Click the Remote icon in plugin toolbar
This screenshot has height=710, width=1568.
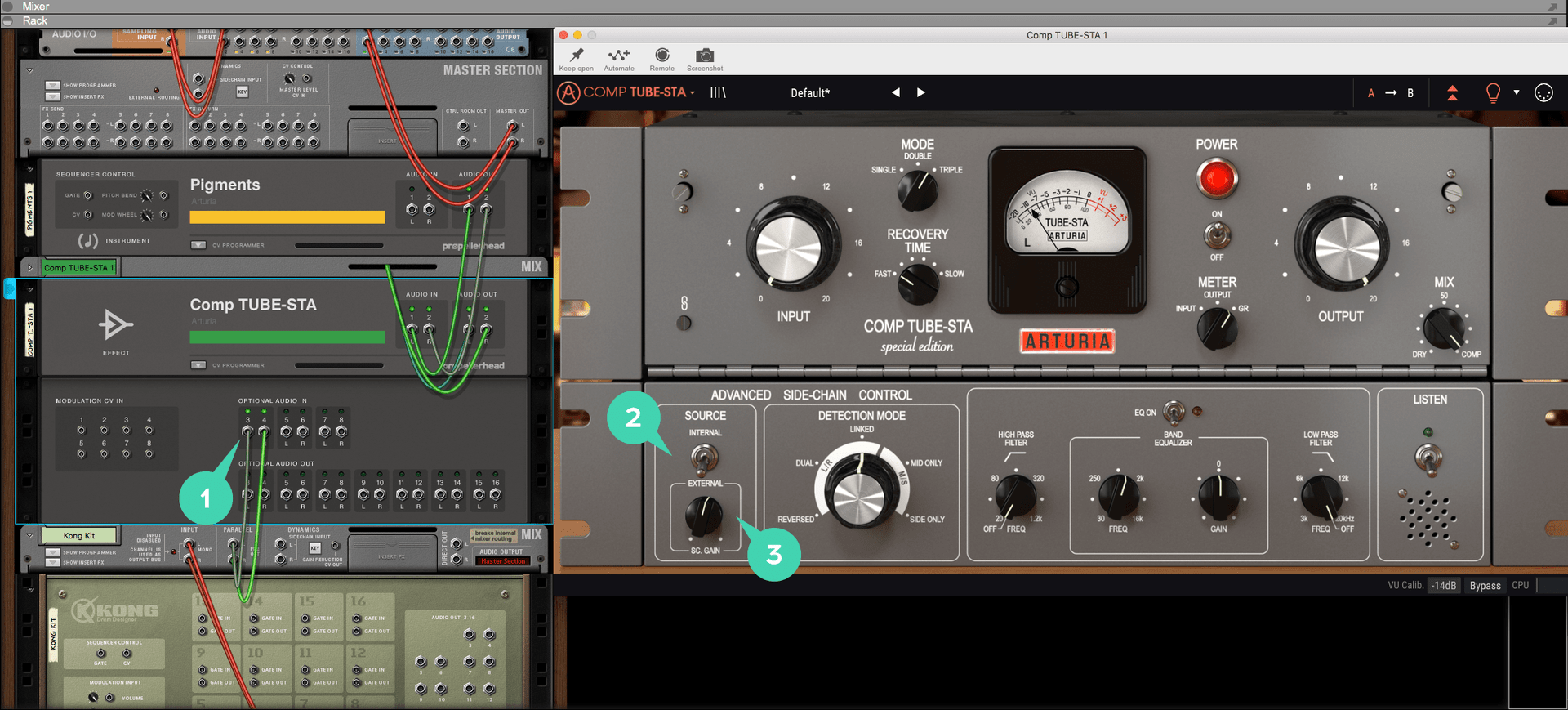click(x=662, y=55)
